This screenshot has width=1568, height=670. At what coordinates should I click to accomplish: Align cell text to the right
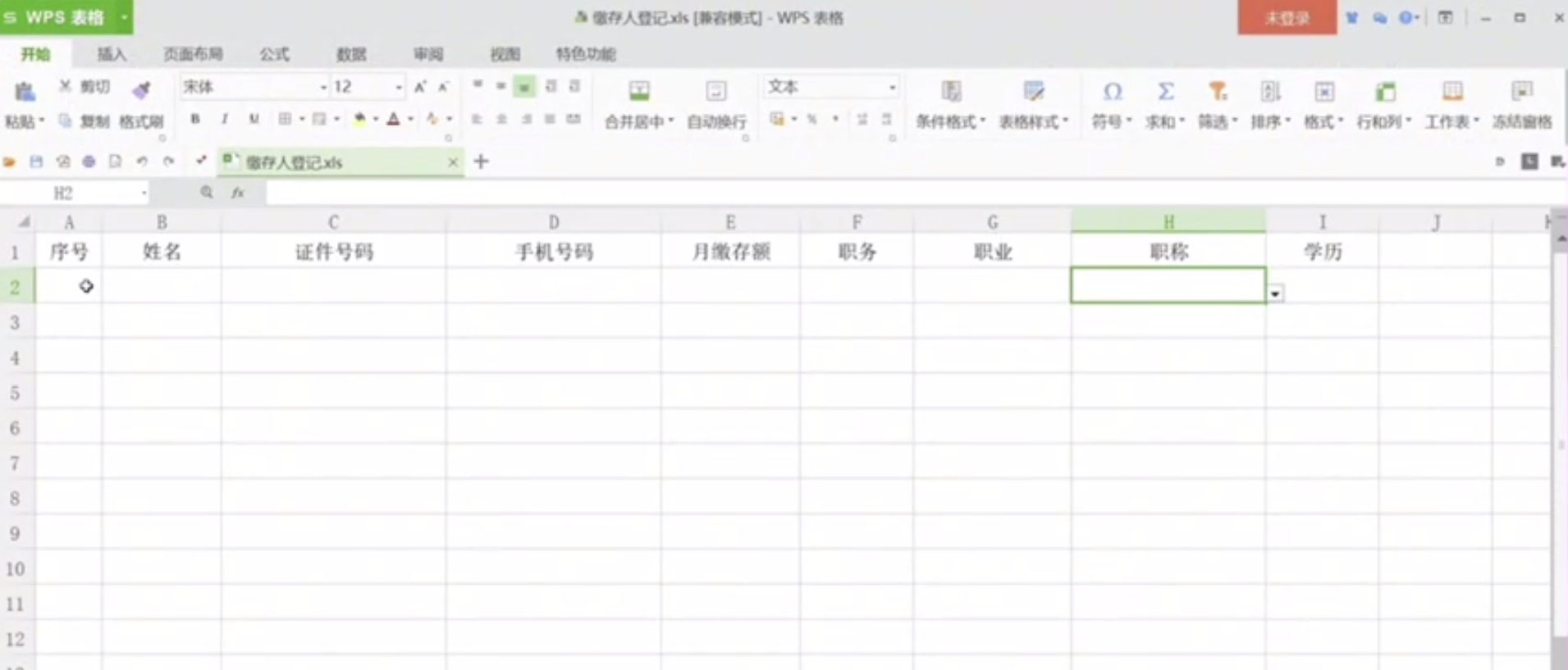(x=526, y=119)
